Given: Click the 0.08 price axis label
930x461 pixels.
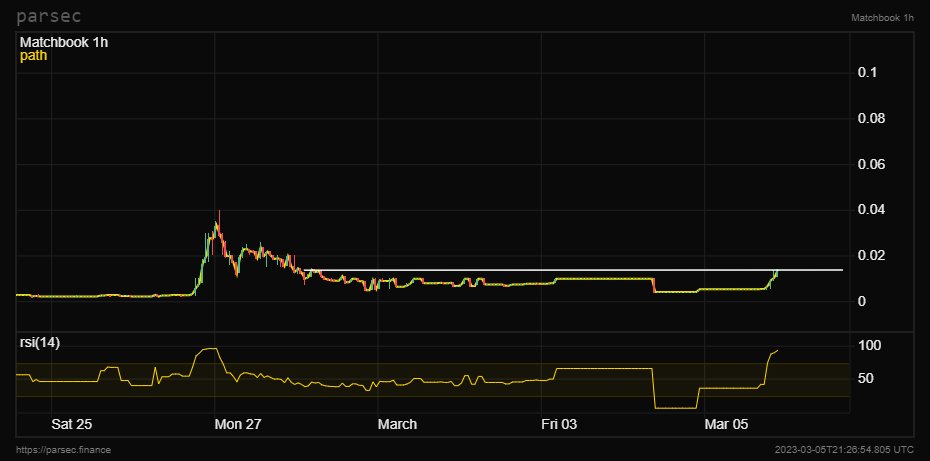Looking at the screenshot, I should pos(871,119).
